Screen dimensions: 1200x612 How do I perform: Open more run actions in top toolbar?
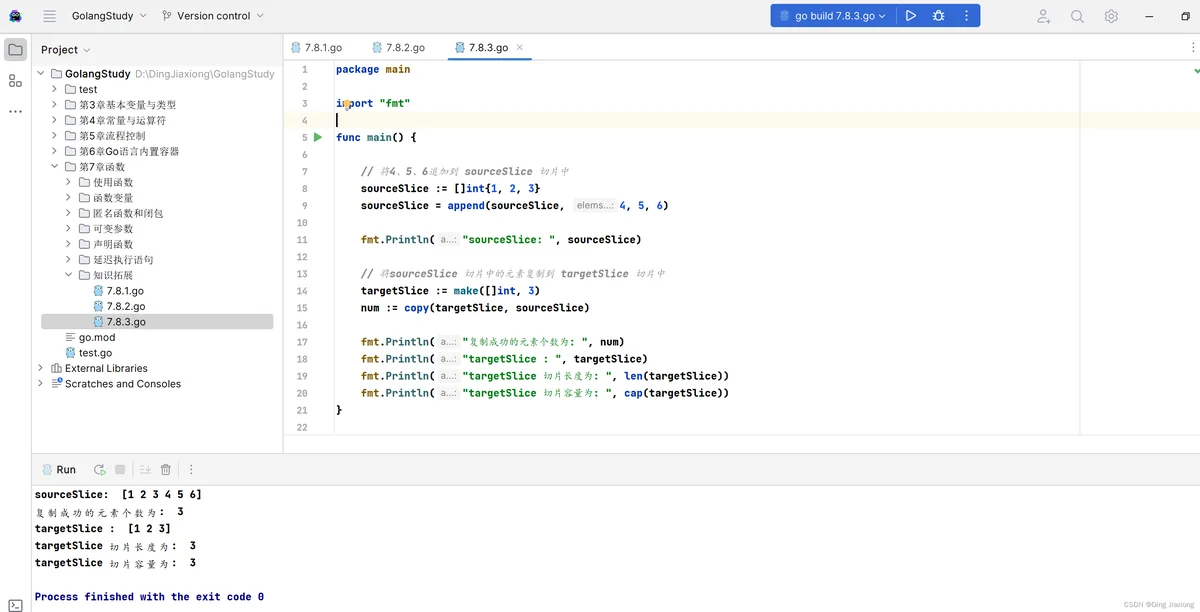click(x=966, y=16)
